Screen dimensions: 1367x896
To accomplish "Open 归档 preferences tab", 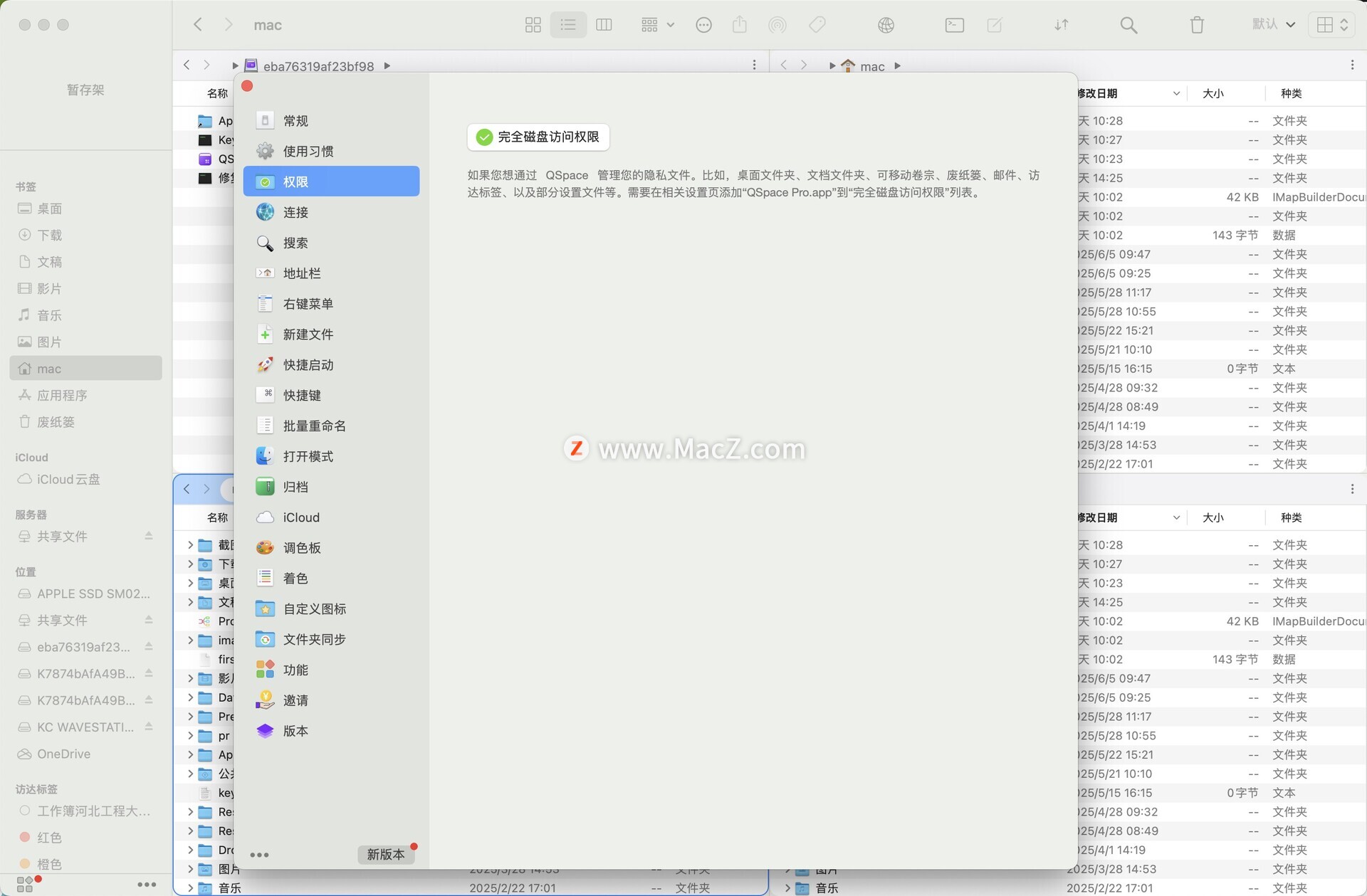I will (331, 487).
